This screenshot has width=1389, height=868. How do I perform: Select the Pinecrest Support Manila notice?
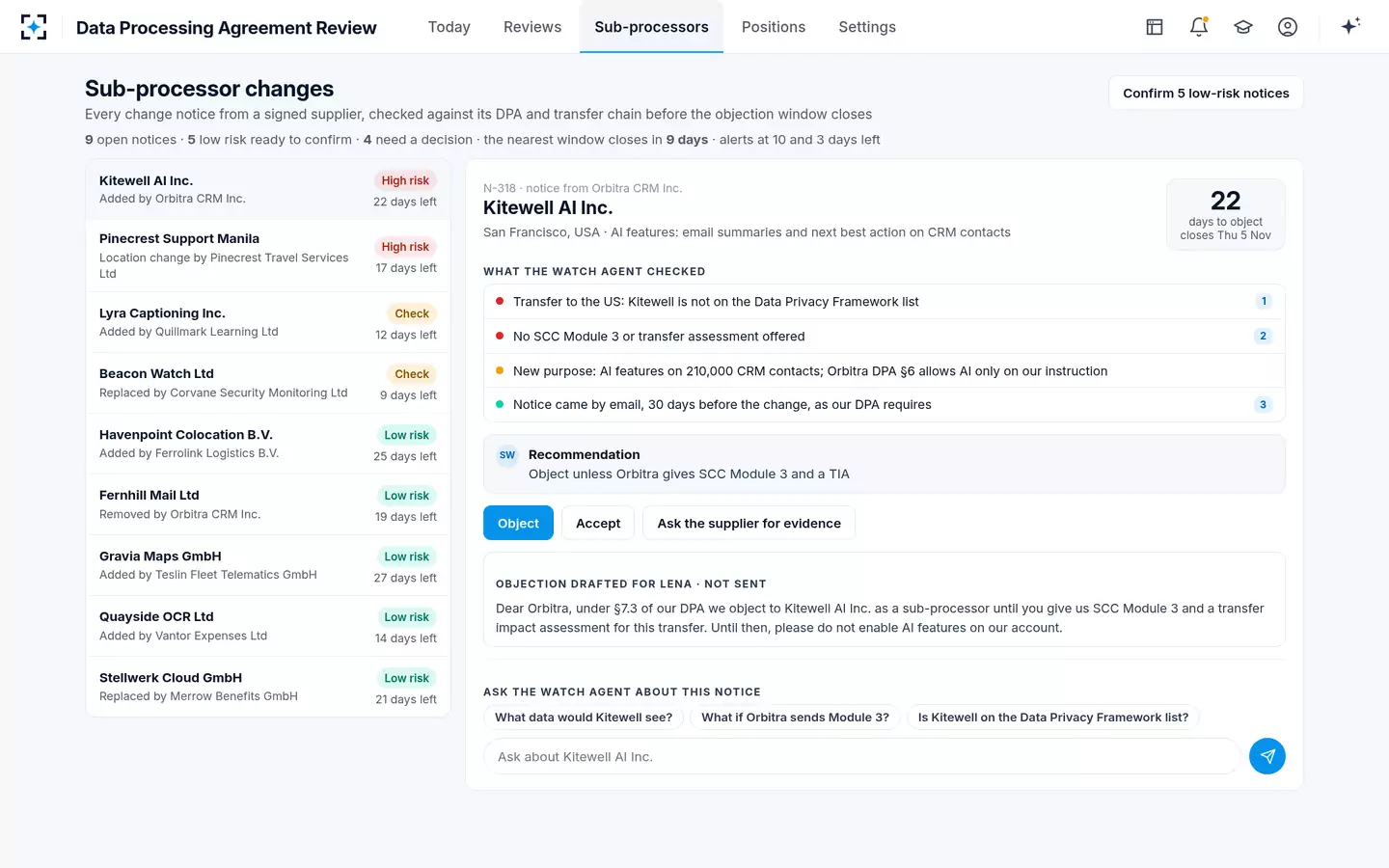pyautogui.click(x=268, y=257)
